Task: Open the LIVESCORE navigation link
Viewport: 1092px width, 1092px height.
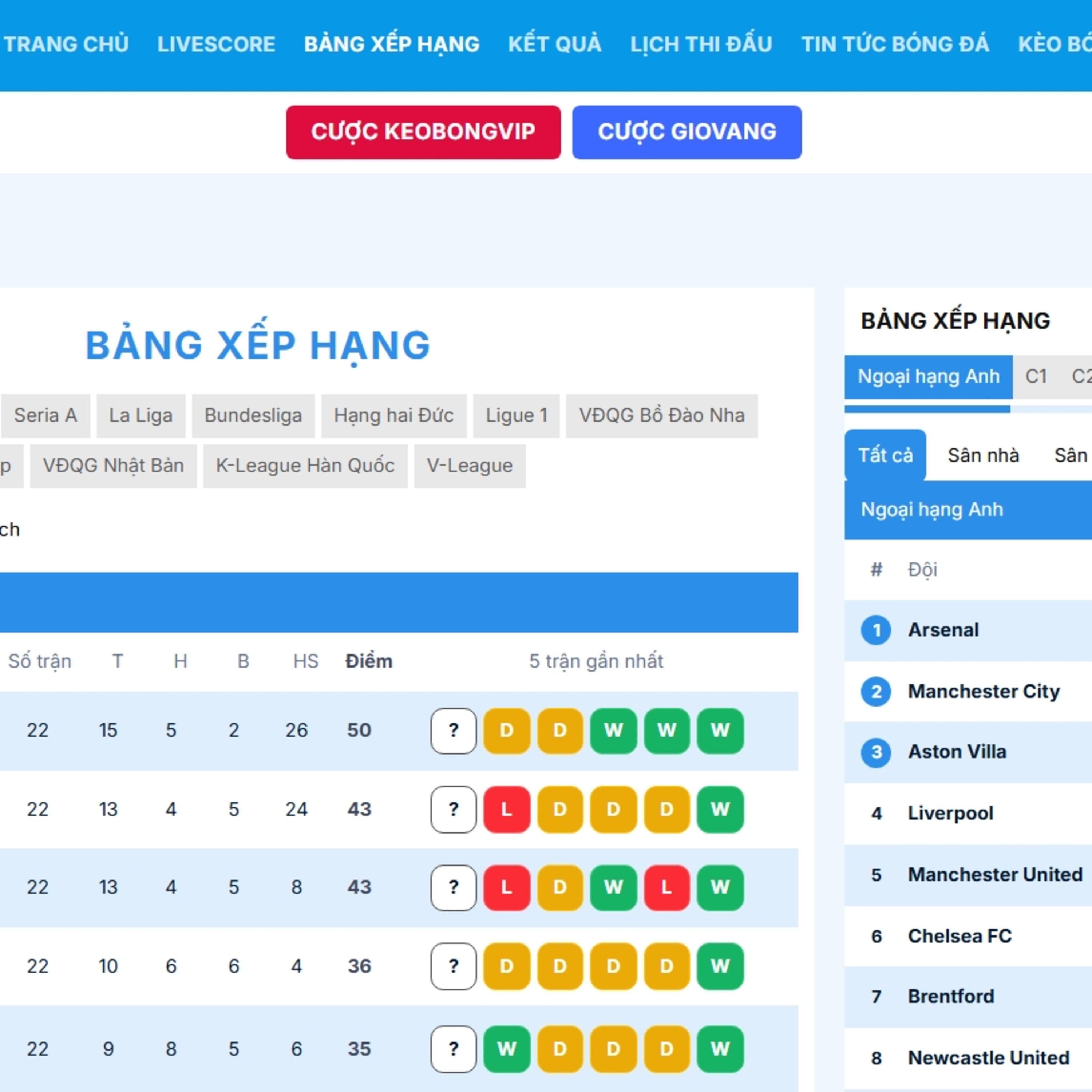Action: point(217,44)
